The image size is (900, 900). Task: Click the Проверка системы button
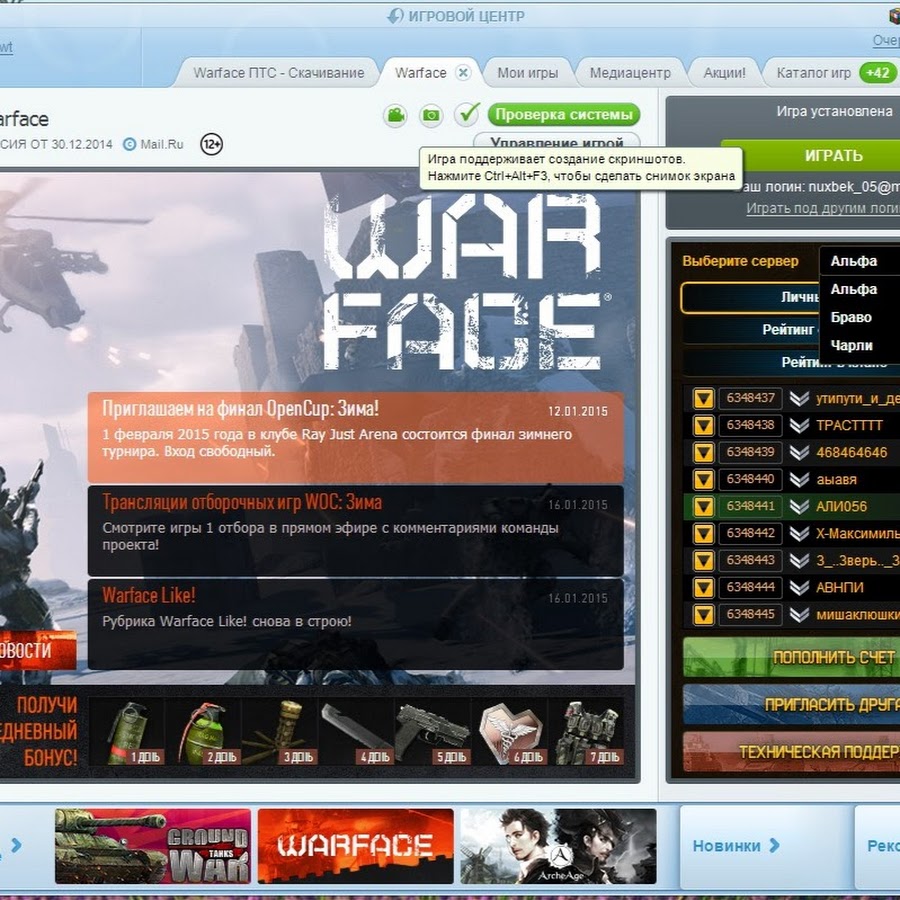click(564, 114)
